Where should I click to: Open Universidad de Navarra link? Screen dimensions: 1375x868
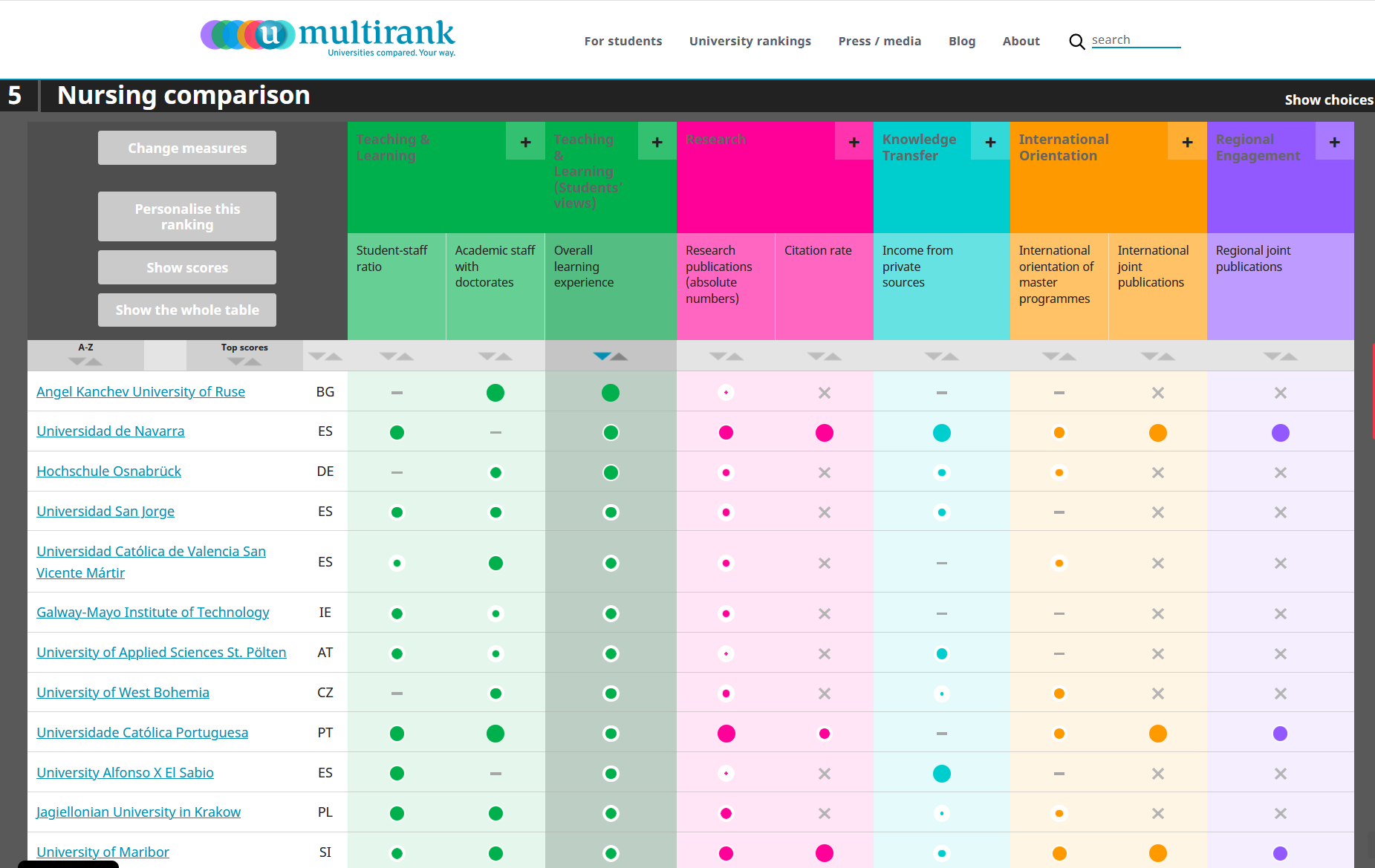coord(111,431)
